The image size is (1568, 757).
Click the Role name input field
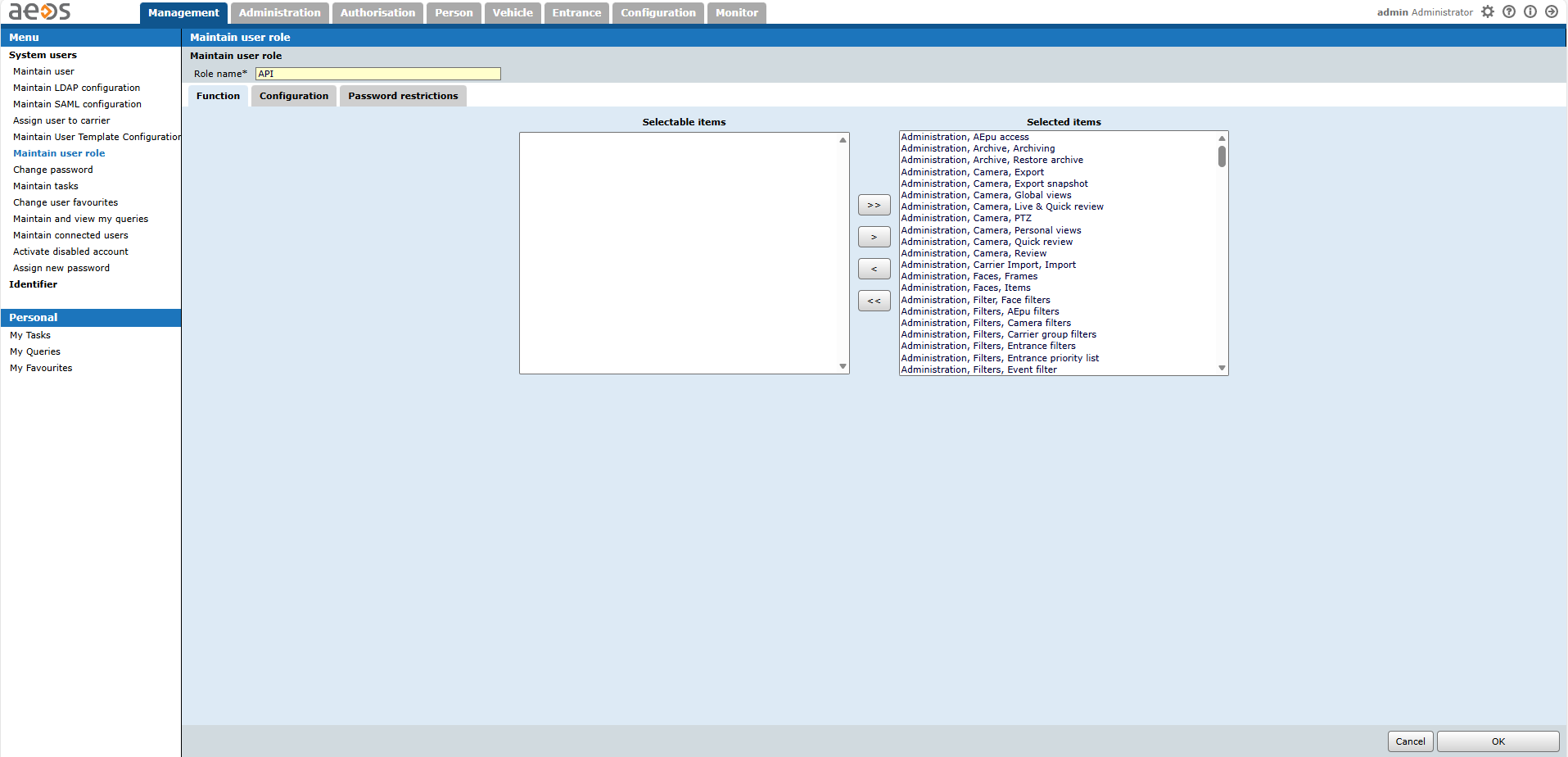pyautogui.click(x=377, y=74)
